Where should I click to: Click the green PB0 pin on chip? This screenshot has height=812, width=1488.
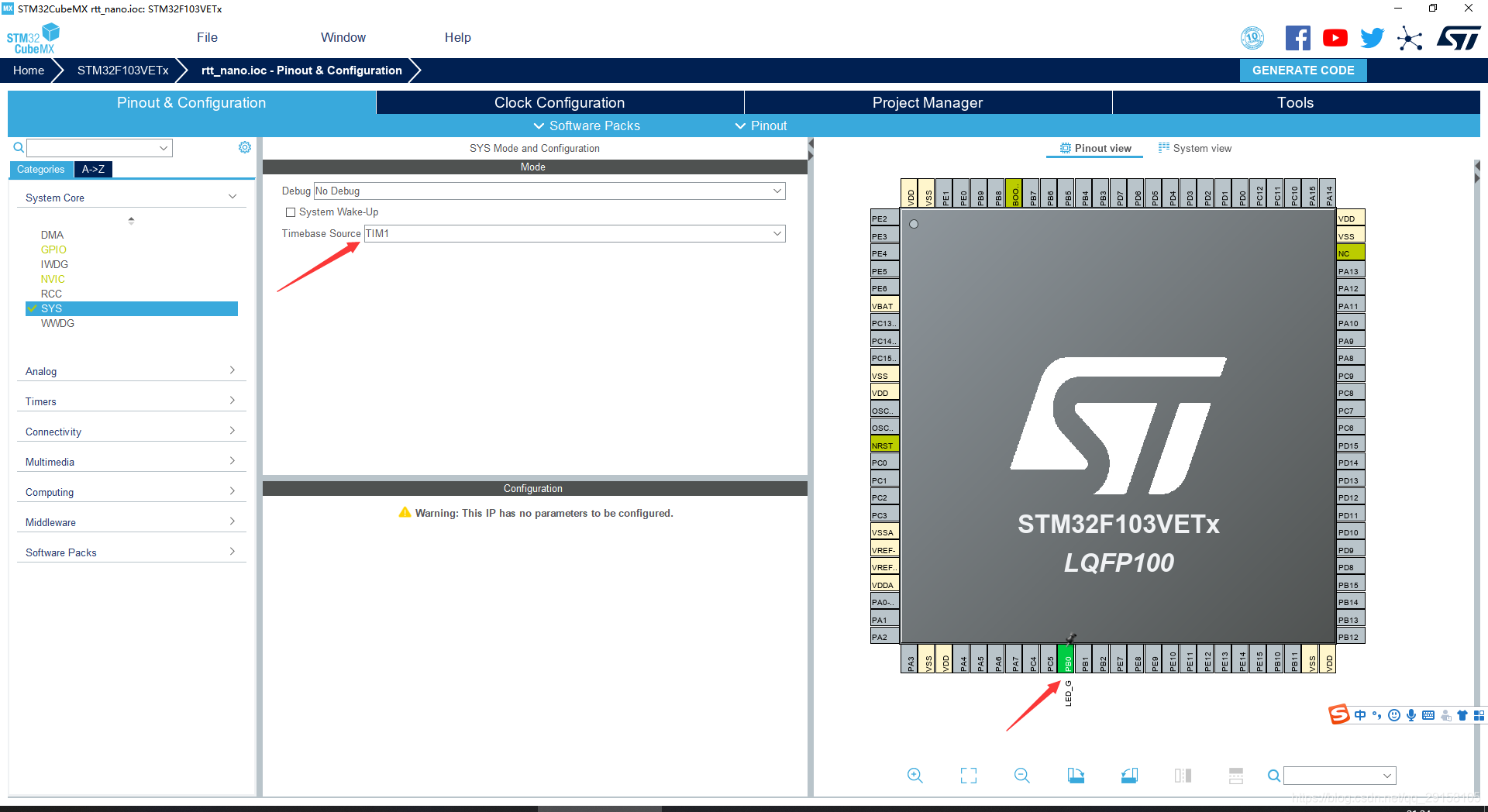click(1067, 659)
